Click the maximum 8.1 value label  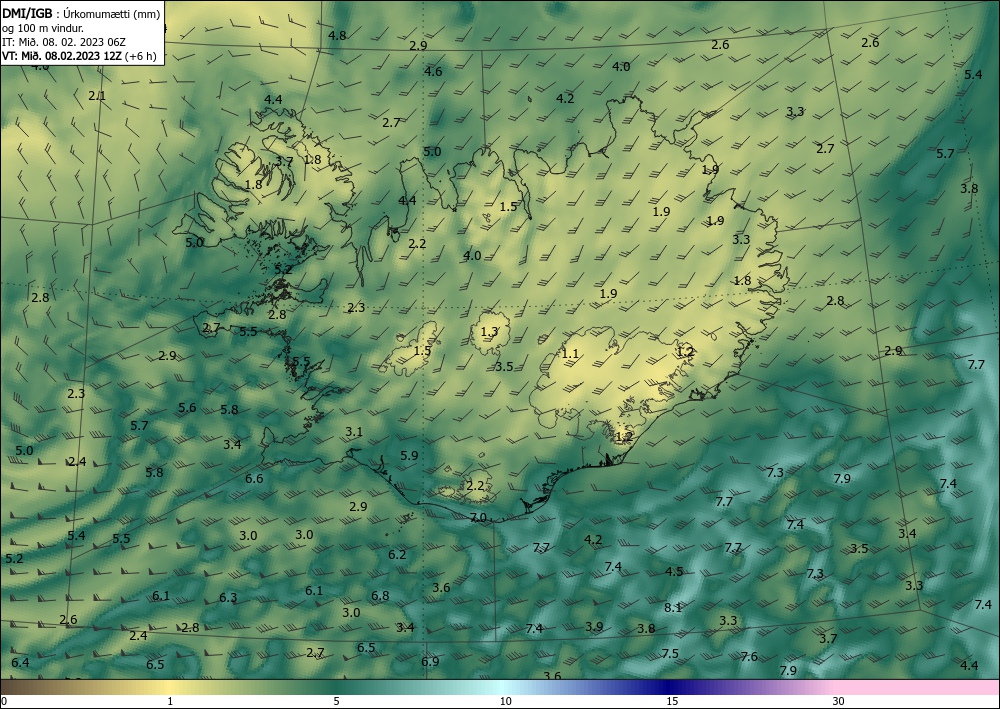(673, 608)
